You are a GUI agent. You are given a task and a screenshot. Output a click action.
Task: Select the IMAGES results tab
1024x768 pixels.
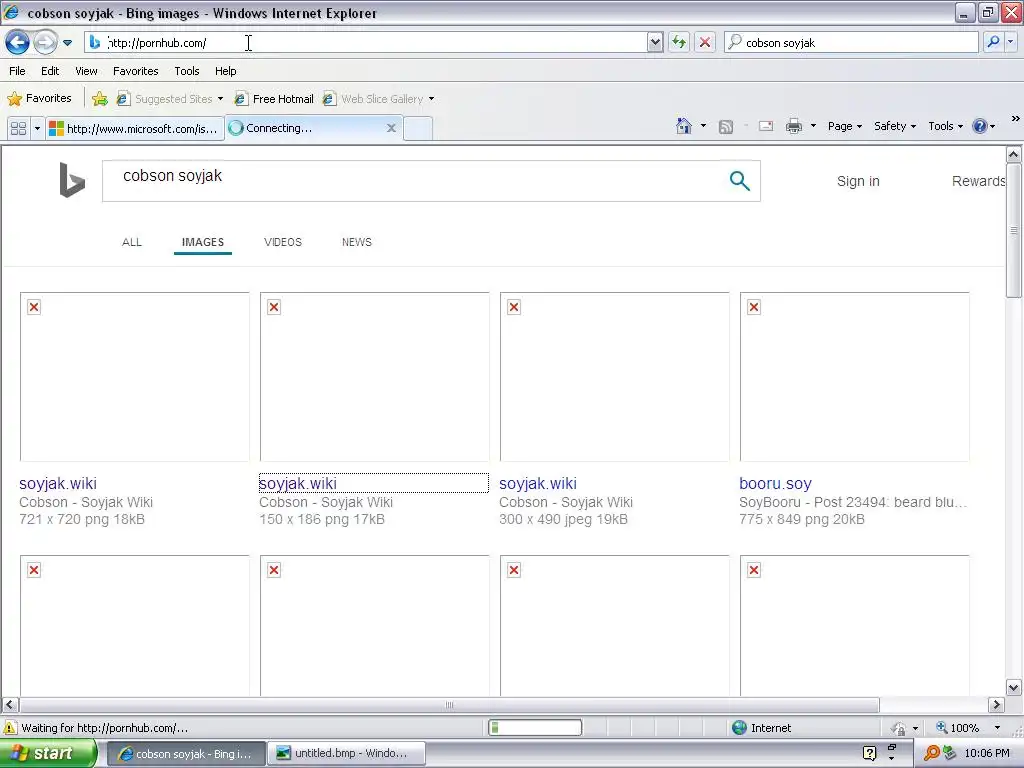point(202,242)
